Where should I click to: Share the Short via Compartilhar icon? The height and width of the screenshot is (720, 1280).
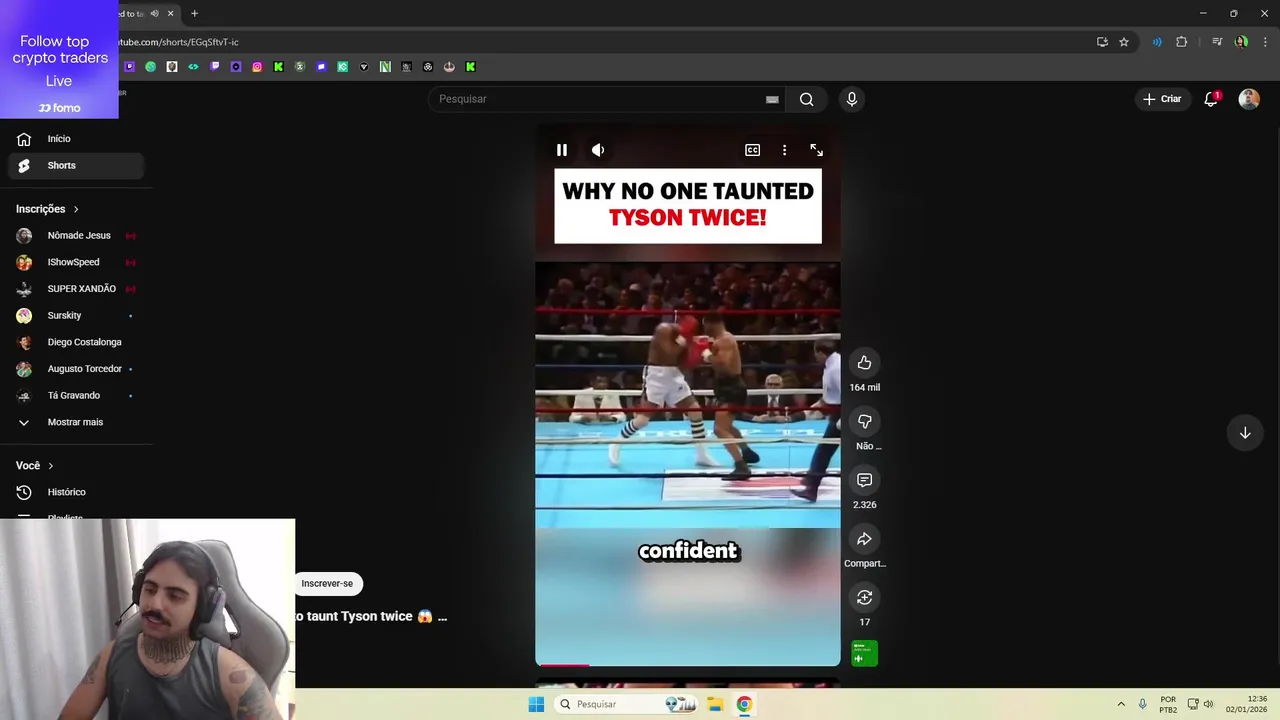click(x=865, y=539)
